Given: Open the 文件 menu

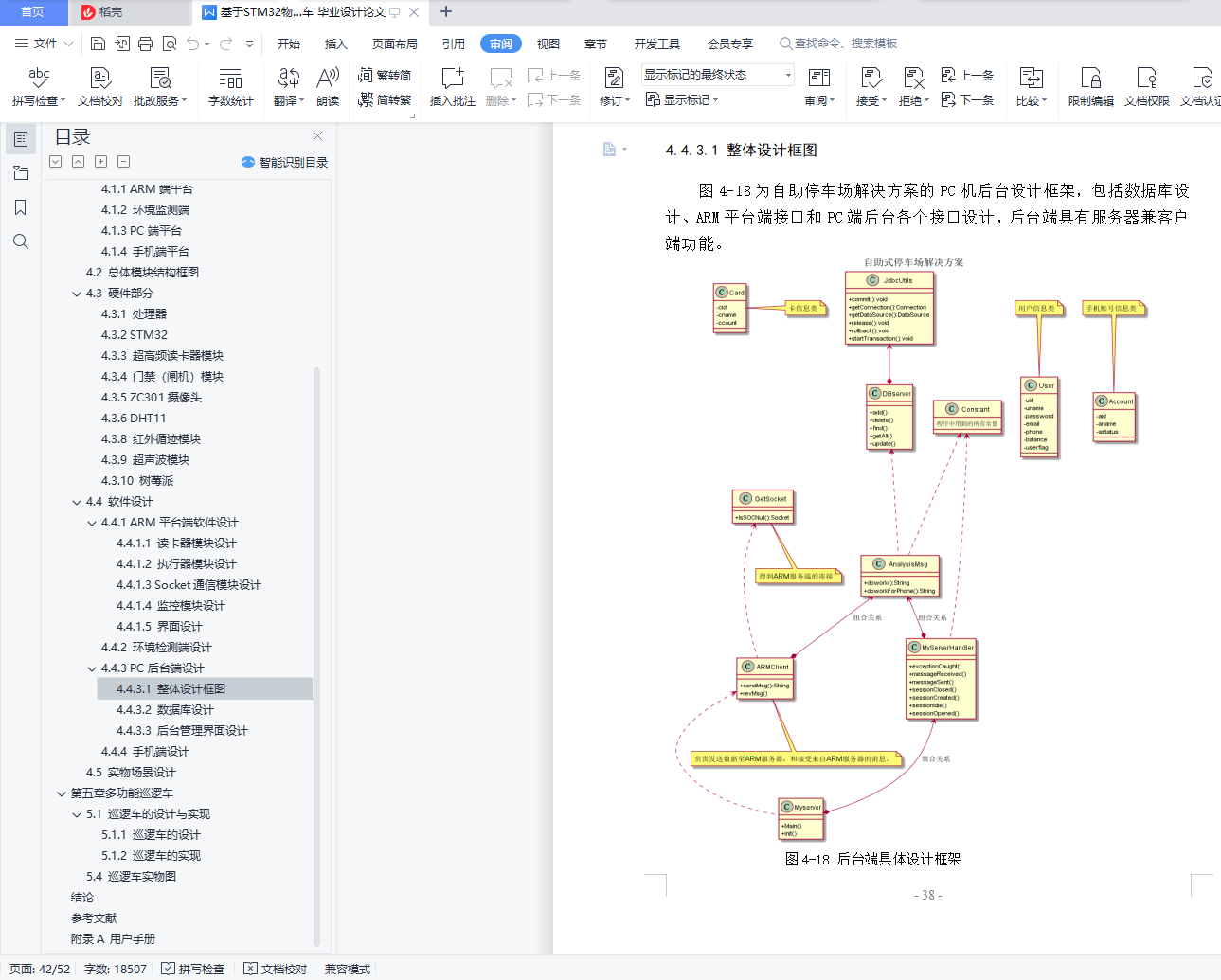Looking at the screenshot, I should click(x=44, y=44).
